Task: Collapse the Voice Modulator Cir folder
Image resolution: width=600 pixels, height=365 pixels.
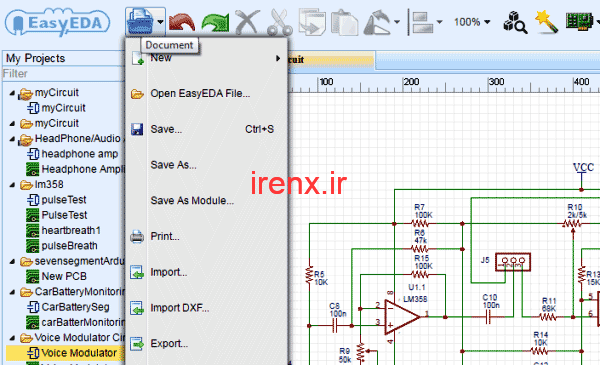Action: [x=12, y=338]
